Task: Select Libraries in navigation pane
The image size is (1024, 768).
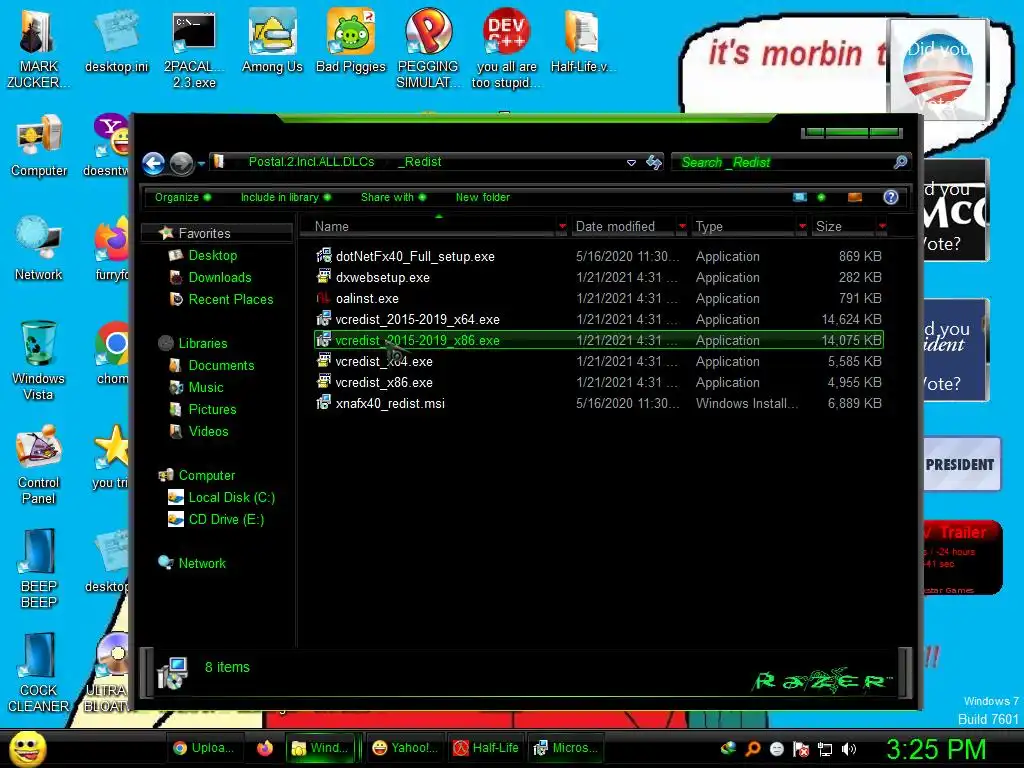Action: pyautogui.click(x=202, y=344)
